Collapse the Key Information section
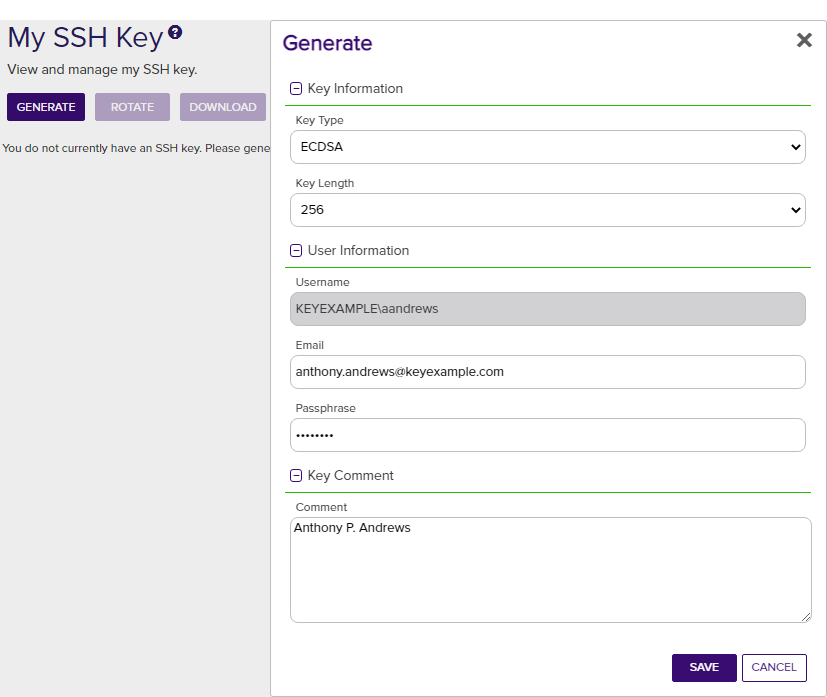 click(296, 89)
